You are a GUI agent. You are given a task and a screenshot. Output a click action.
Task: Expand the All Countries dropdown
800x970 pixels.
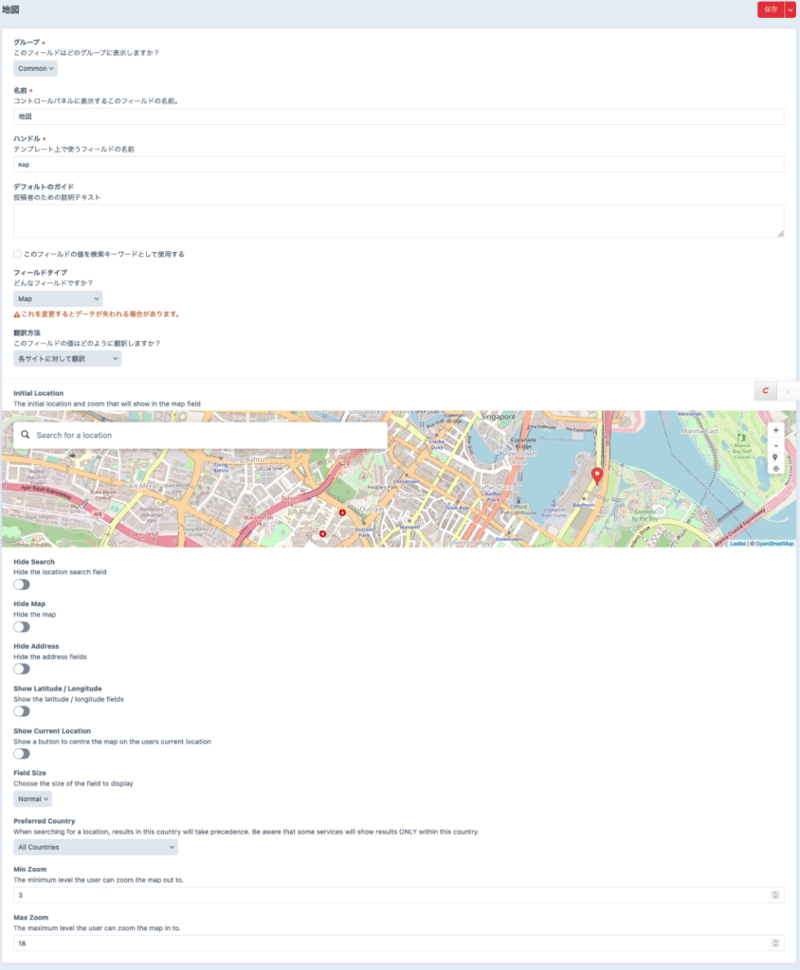(96, 847)
